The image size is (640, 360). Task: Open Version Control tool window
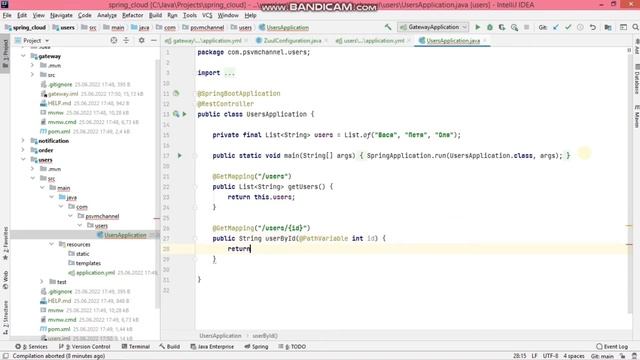pyautogui.click(x=85, y=347)
